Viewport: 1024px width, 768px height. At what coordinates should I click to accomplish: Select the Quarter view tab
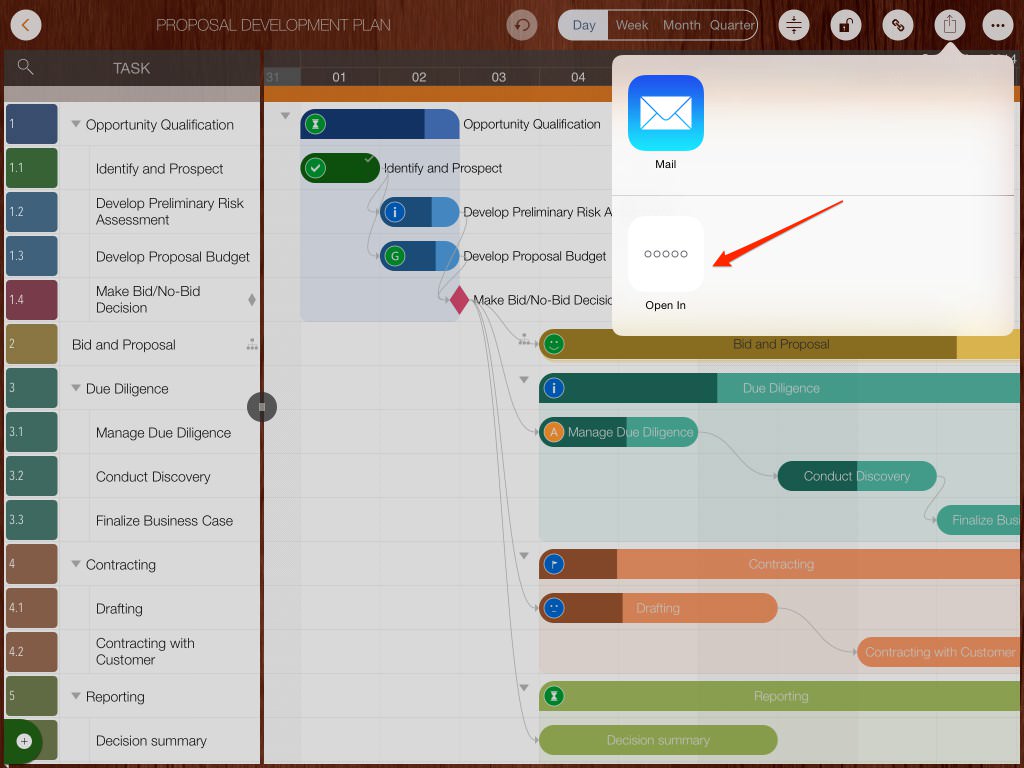(x=732, y=25)
